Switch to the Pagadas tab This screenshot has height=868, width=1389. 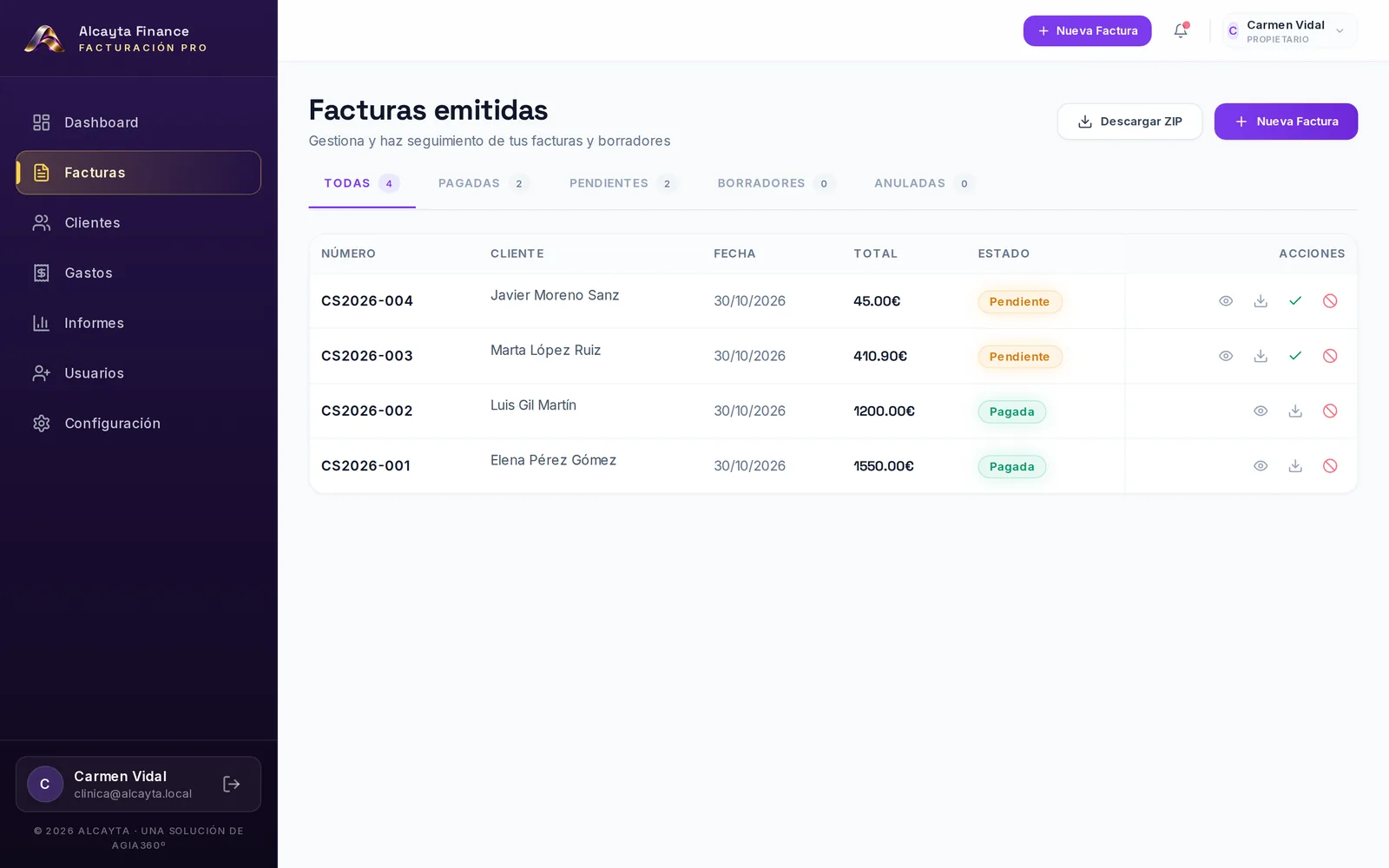pos(484,183)
